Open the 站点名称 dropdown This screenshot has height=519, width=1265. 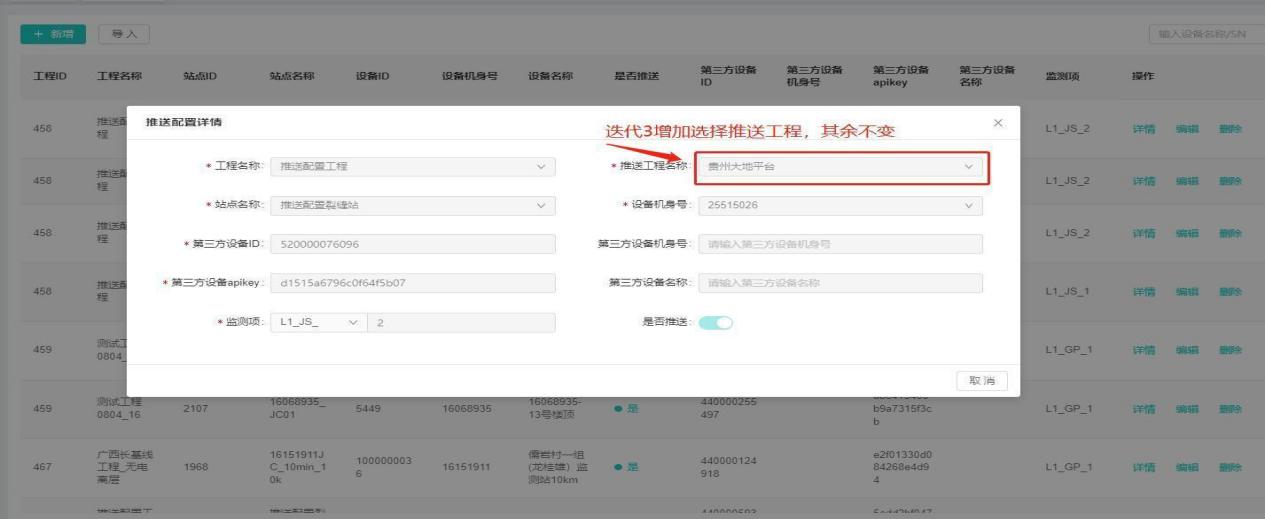412,206
